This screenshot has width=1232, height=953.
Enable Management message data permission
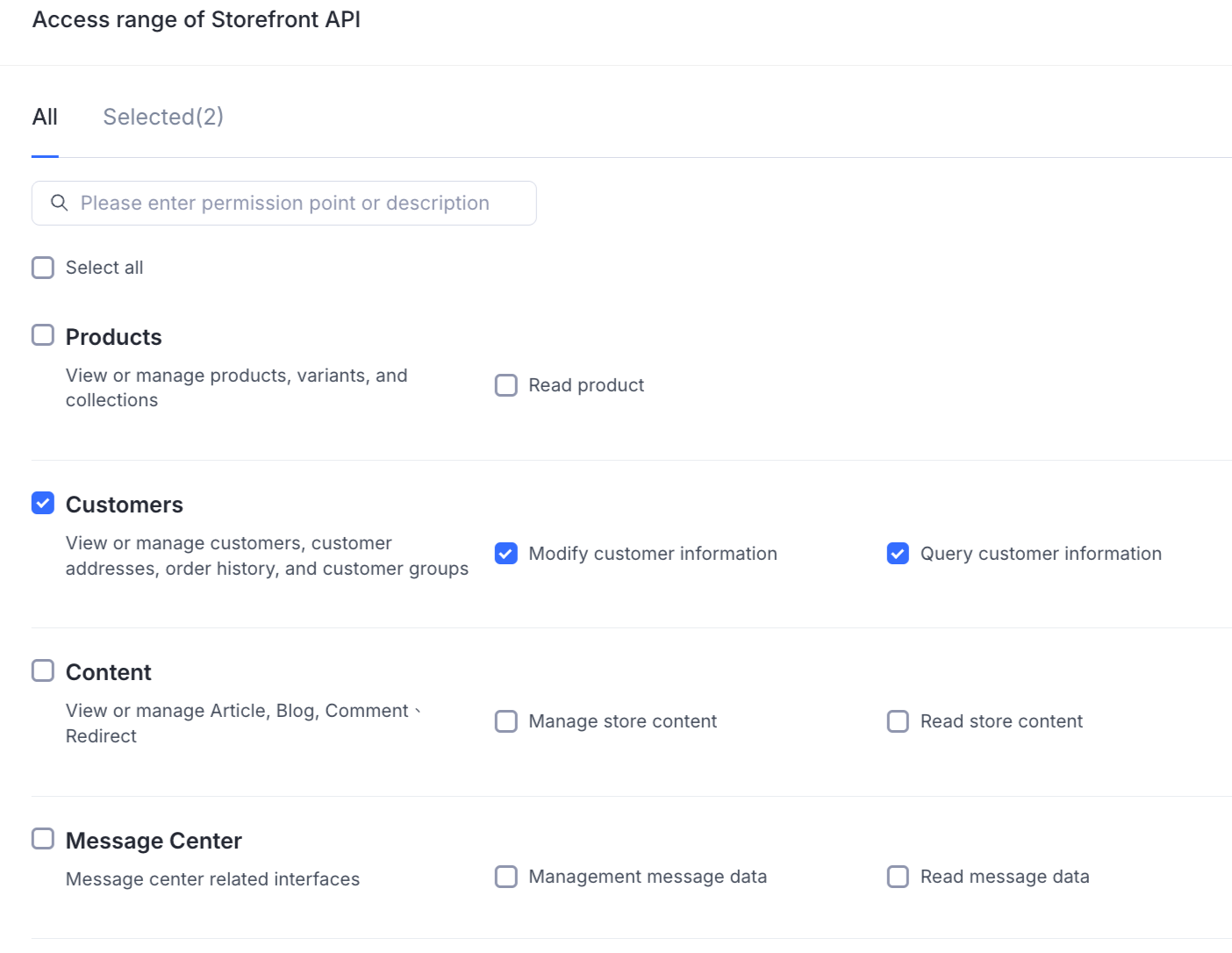click(506, 877)
